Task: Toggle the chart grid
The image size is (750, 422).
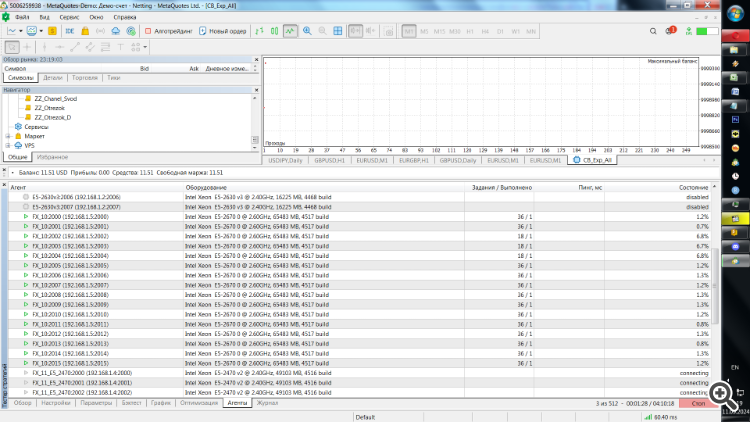Action: coord(338,31)
